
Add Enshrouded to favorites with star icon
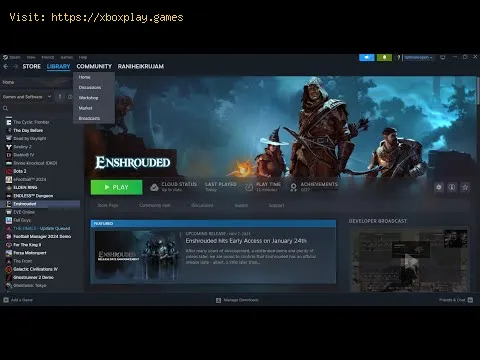tap(465, 187)
